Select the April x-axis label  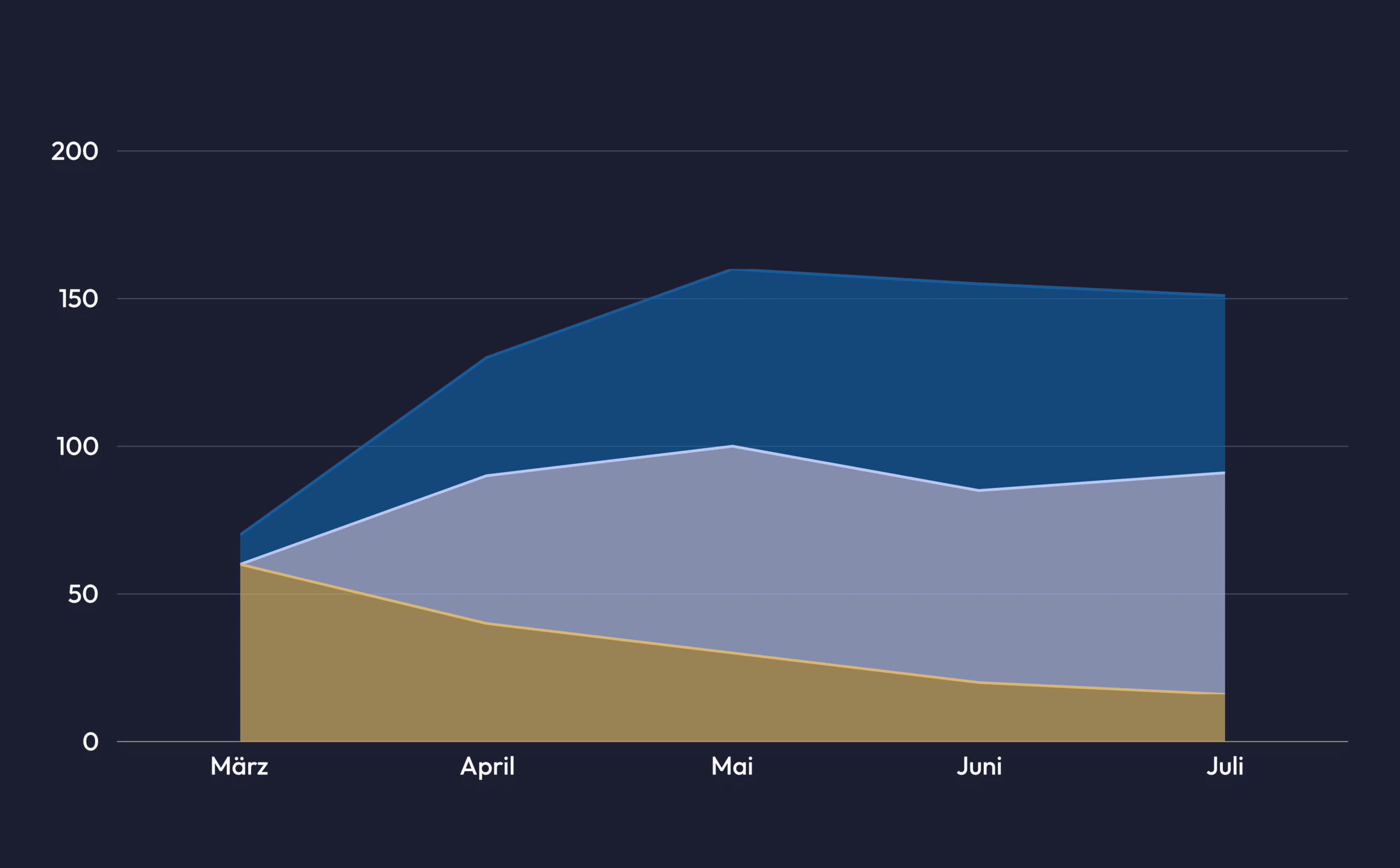click(487, 766)
